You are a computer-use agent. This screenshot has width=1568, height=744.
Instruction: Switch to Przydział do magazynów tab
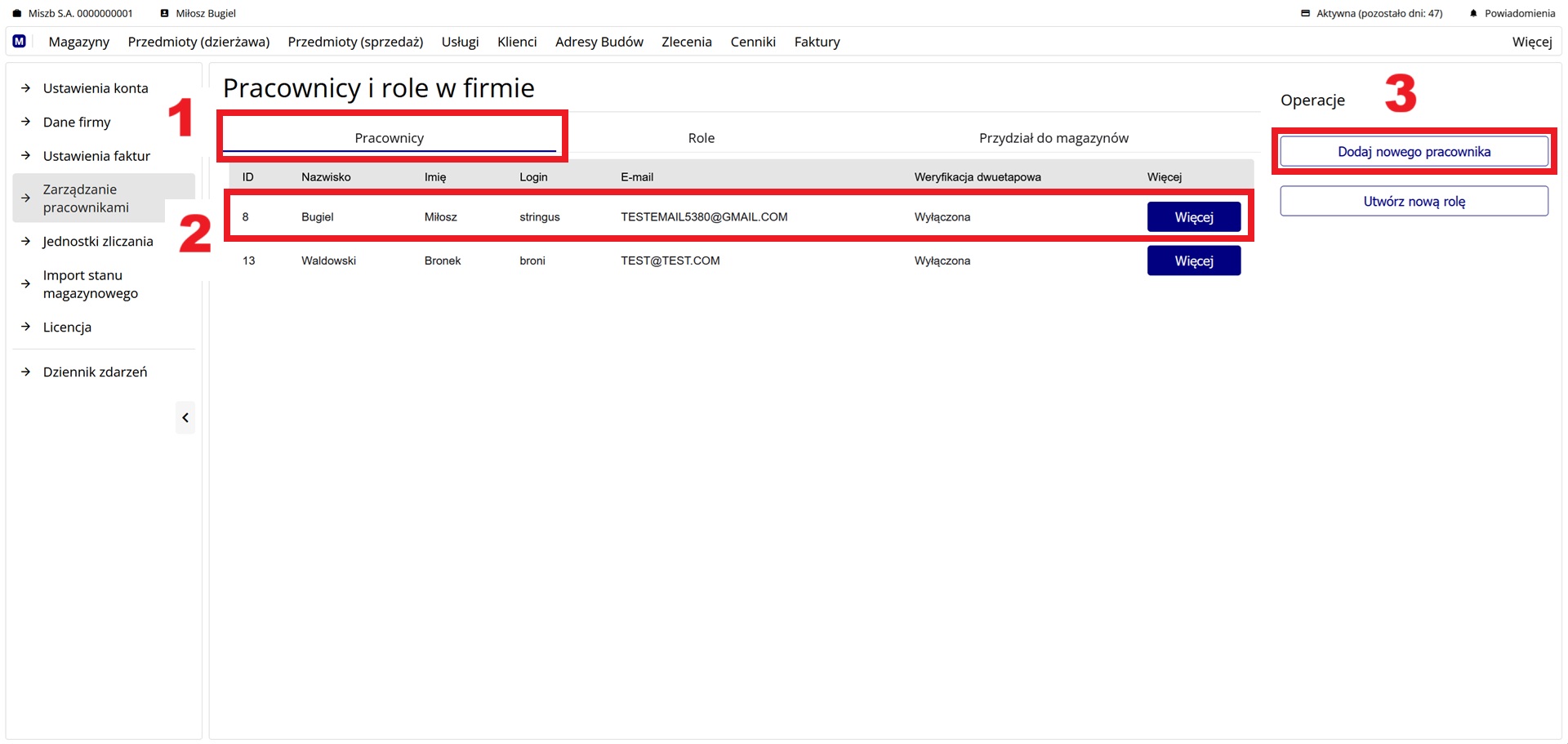[1053, 138]
